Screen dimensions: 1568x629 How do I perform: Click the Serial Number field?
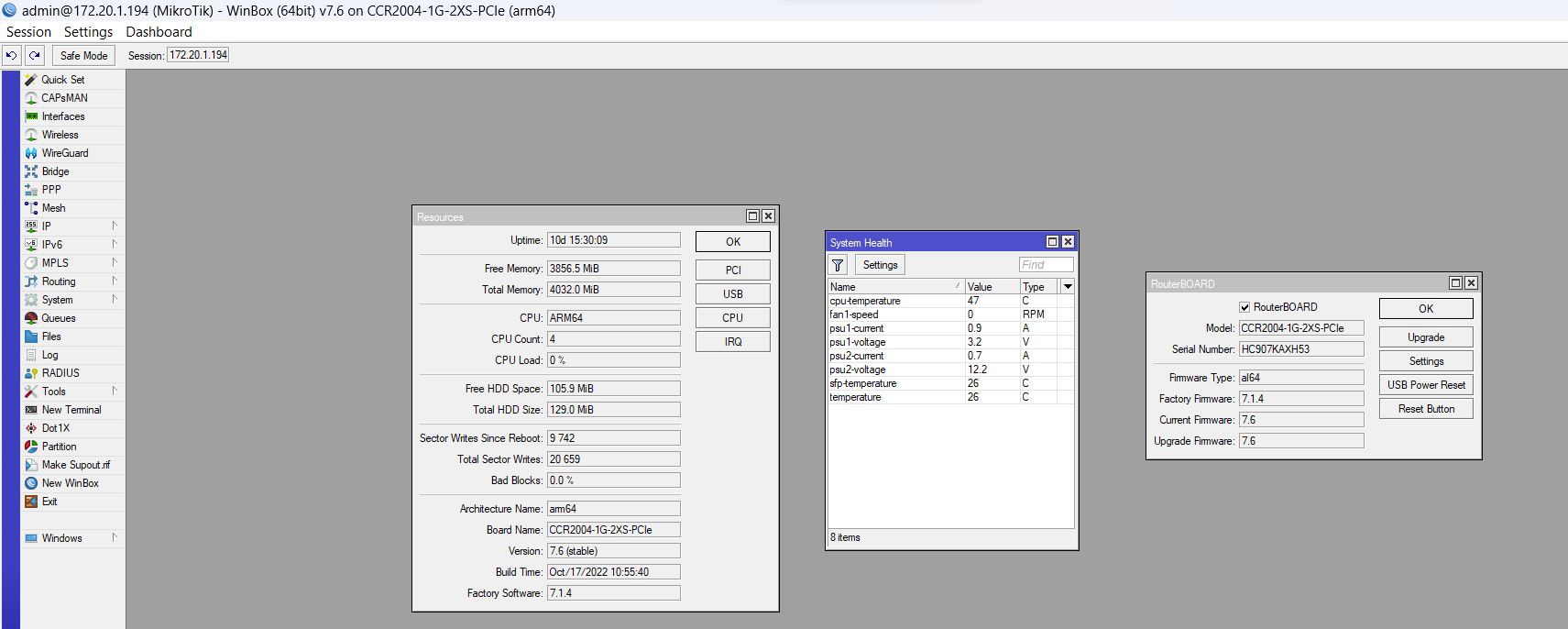tap(1301, 349)
